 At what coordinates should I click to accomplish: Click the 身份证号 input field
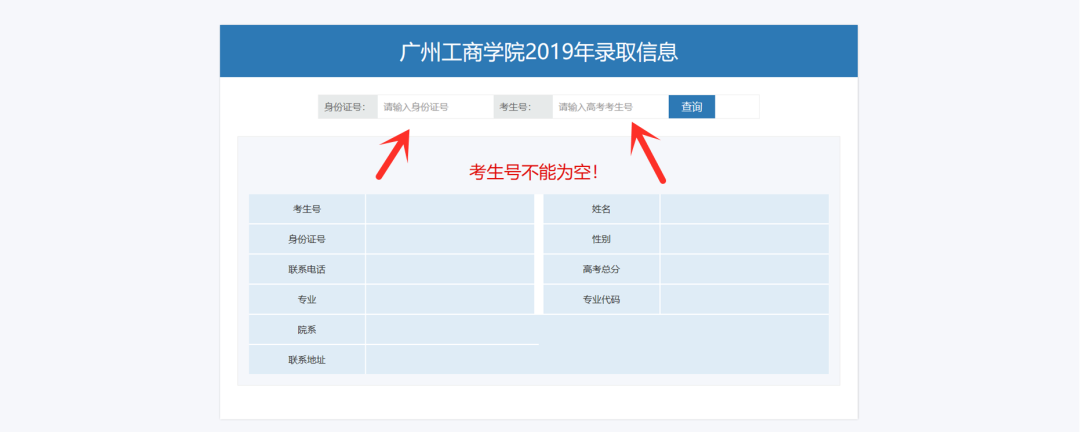coord(435,107)
